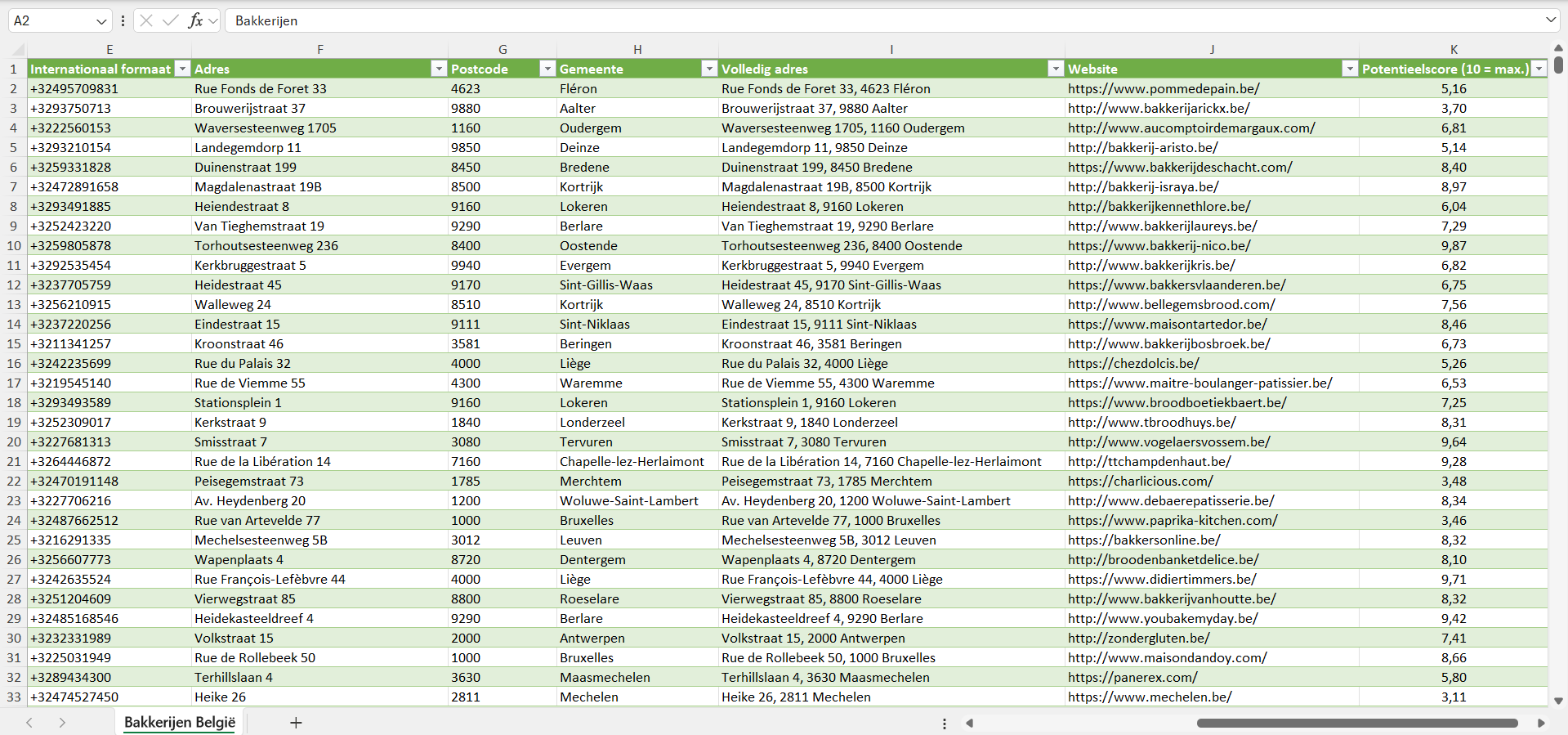
Task: Open filter dropdown for Gemeente column
Action: coord(709,69)
